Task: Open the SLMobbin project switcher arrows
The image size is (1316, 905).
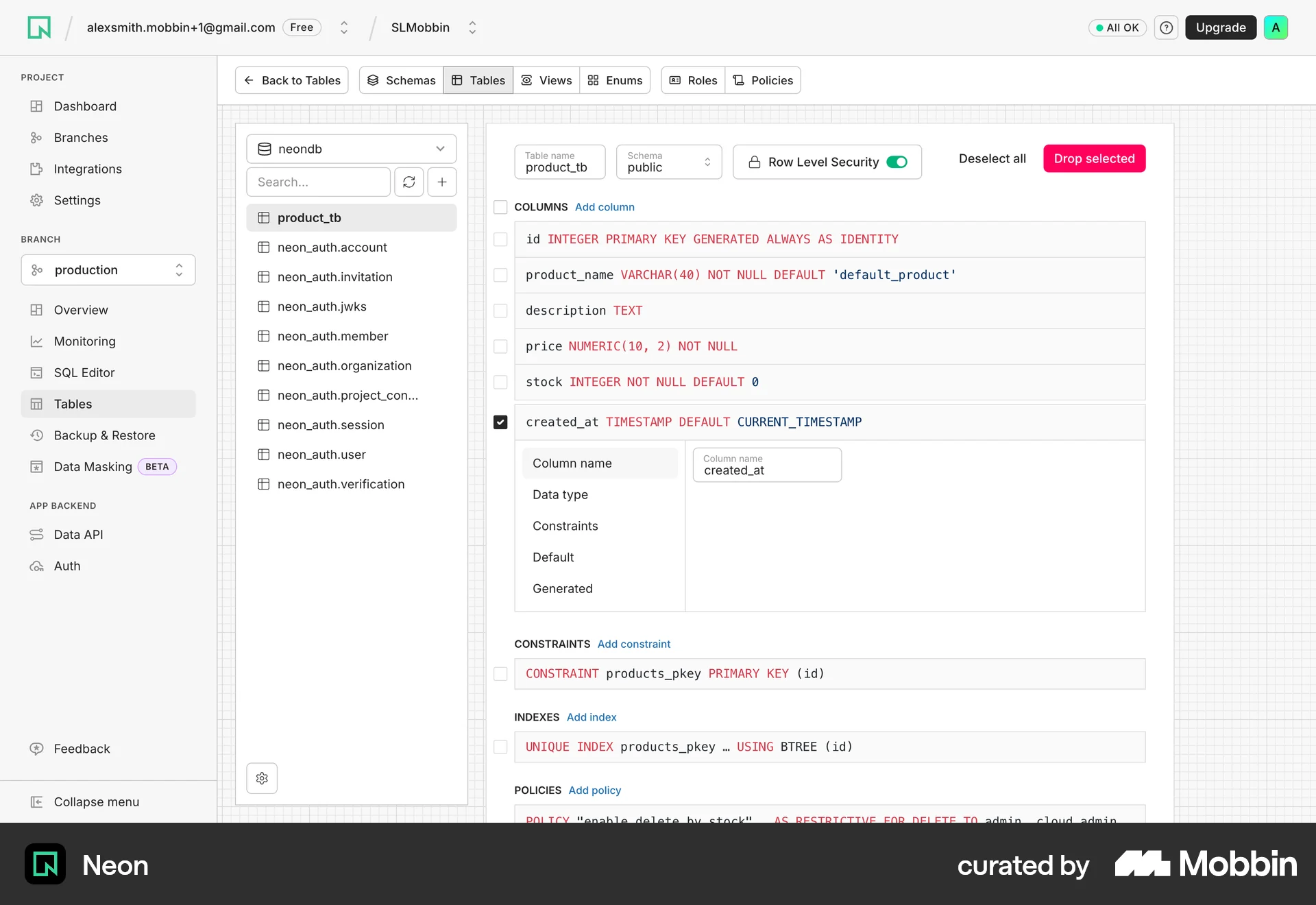Action: [472, 27]
